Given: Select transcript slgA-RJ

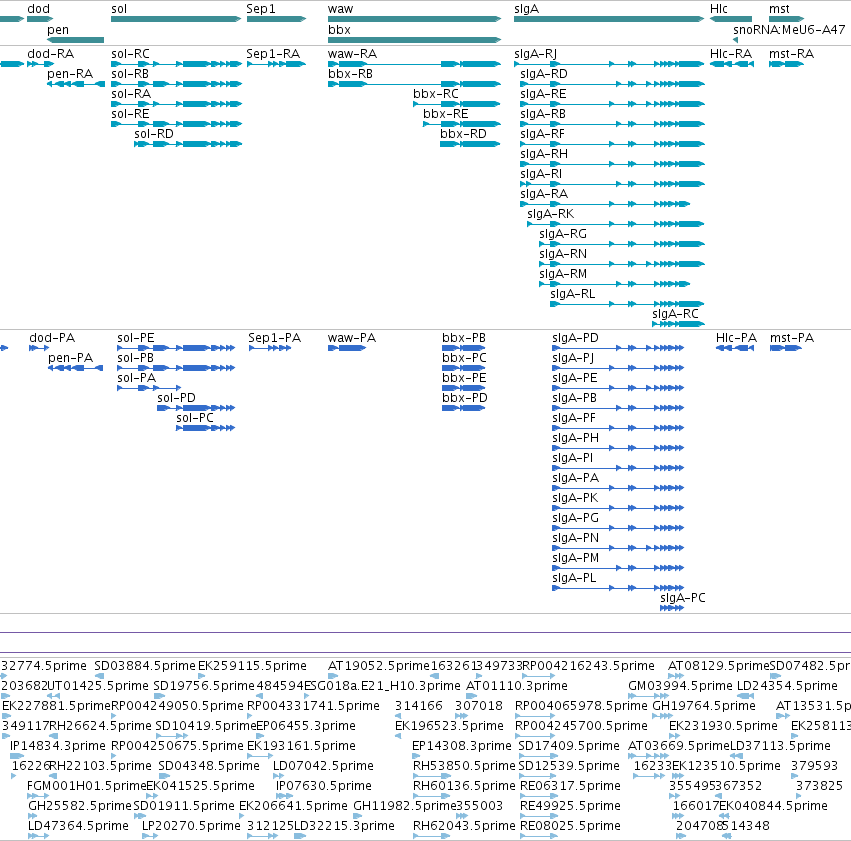Looking at the screenshot, I should [x=536, y=54].
